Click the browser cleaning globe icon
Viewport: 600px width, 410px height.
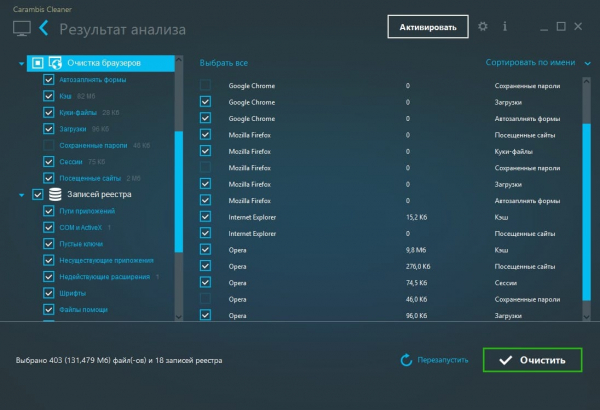[55, 63]
